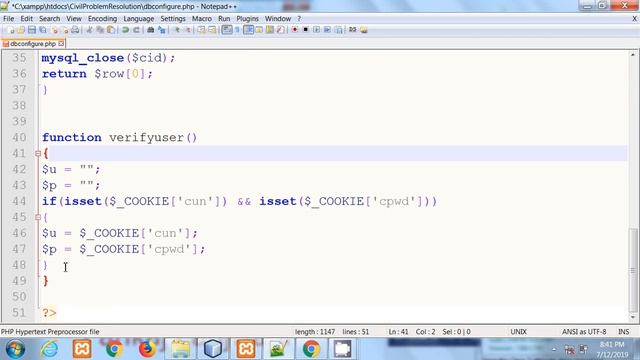The image size is (640, 360).
Task: Click line number 44 in the margin
Action: coord(19,201)
